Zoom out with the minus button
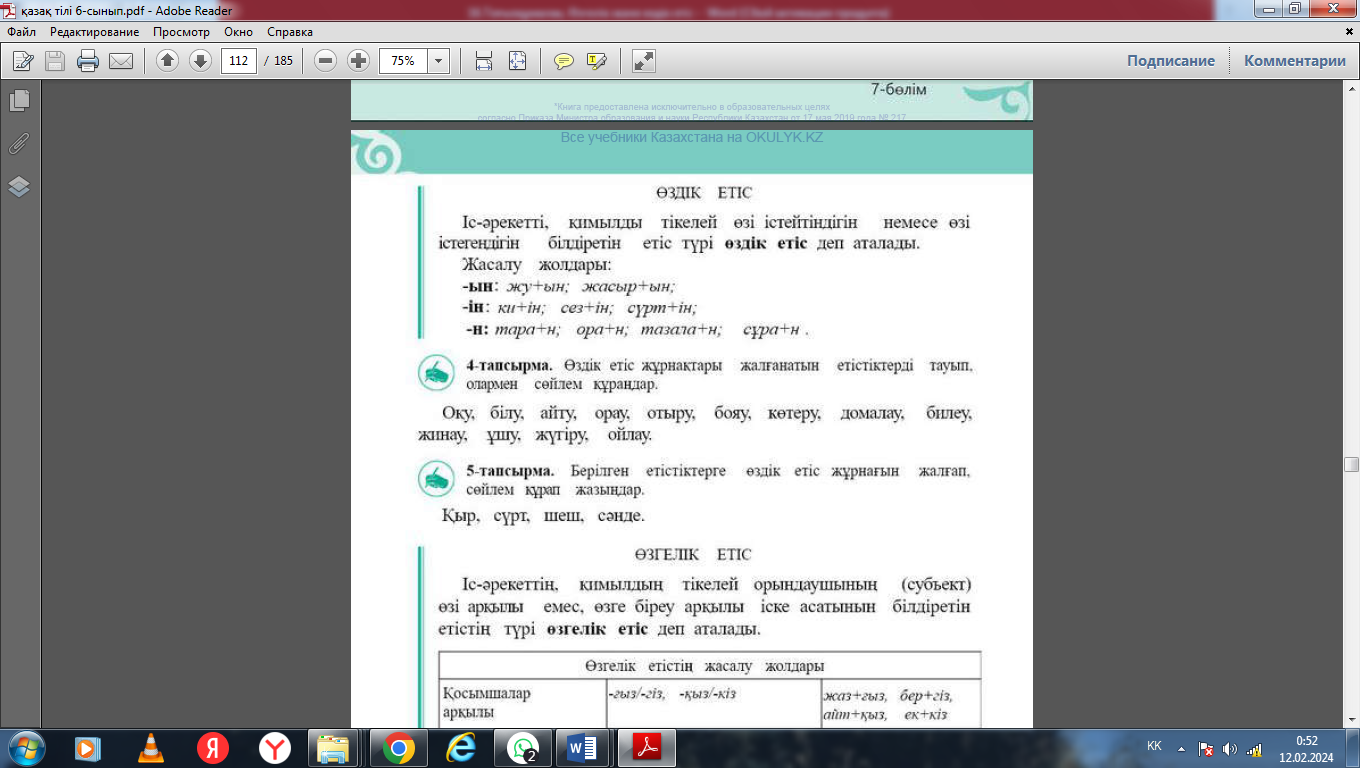1360x768 pixels. pos(325,61)
